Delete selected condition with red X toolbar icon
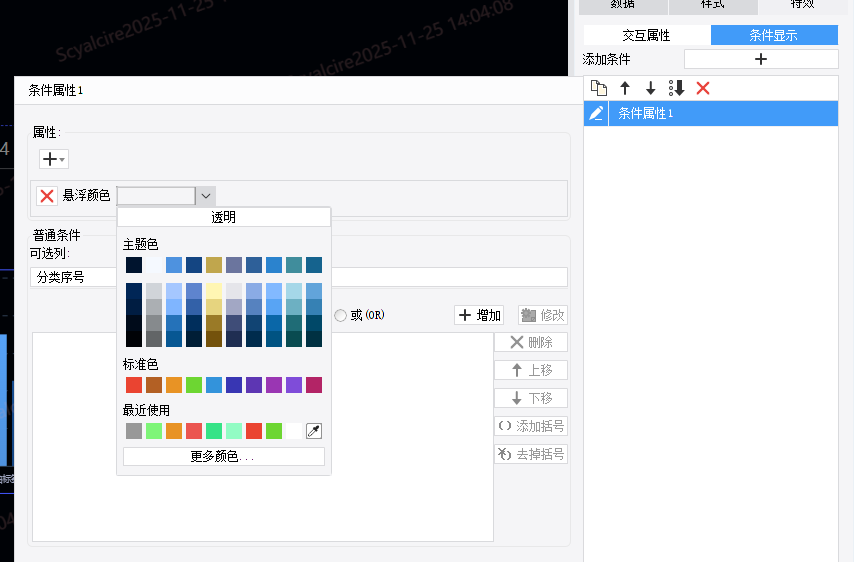The image size is (854, 562). pos(703,88)
